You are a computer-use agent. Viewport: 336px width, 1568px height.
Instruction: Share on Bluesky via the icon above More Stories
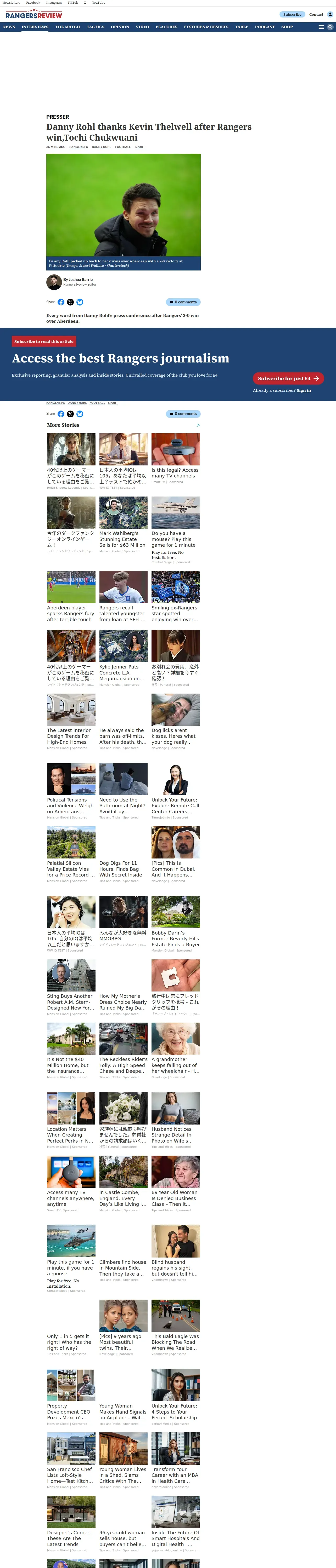click(x=80, y=414)
